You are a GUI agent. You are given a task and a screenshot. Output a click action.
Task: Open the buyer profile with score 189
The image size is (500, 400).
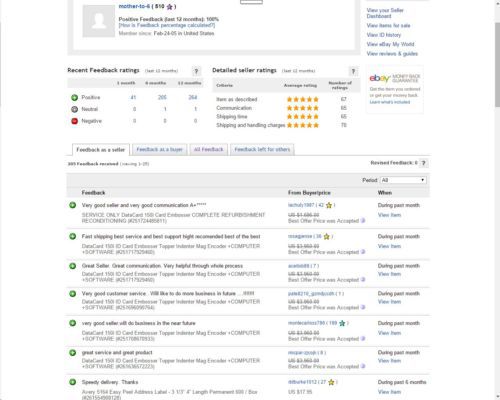point(306,323)
